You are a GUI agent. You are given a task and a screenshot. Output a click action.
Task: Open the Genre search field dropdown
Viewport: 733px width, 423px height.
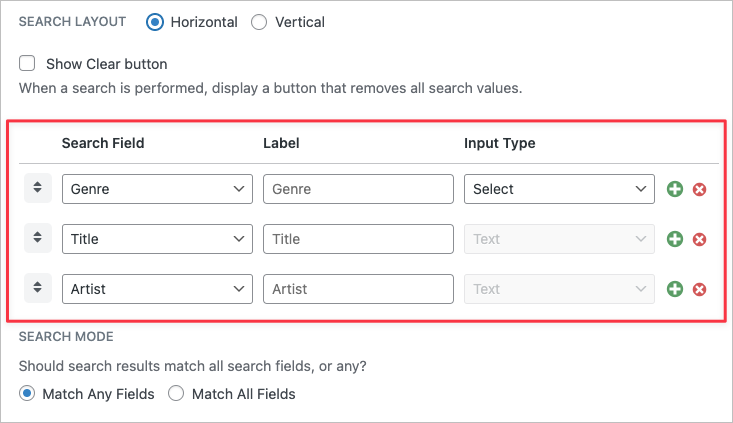[x=157, y=189]
